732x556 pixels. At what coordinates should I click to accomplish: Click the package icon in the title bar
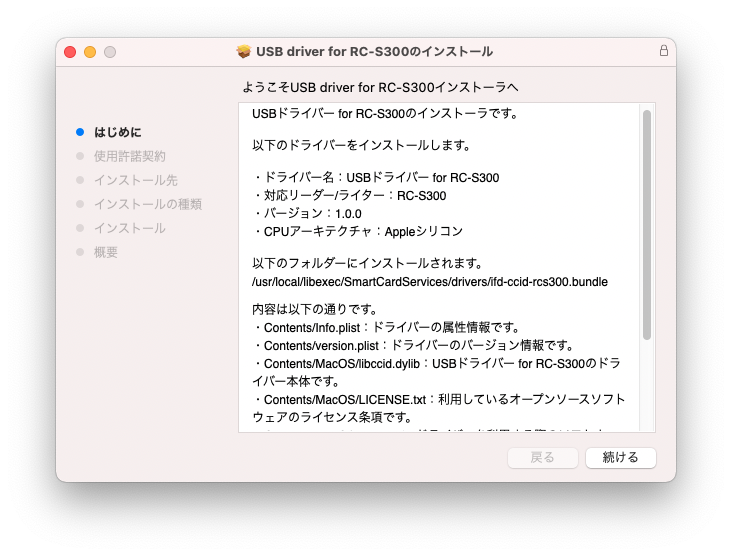point(243,51)
